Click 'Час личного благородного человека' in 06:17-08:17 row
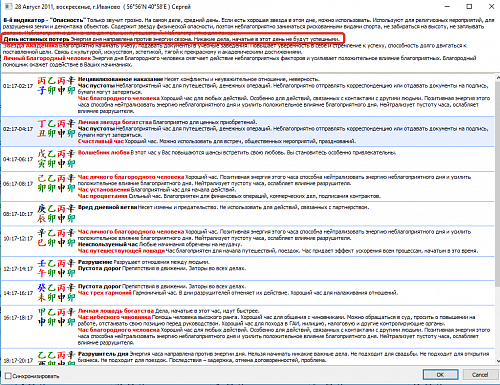This screenshot has height=385, width=500. point(131,177)
